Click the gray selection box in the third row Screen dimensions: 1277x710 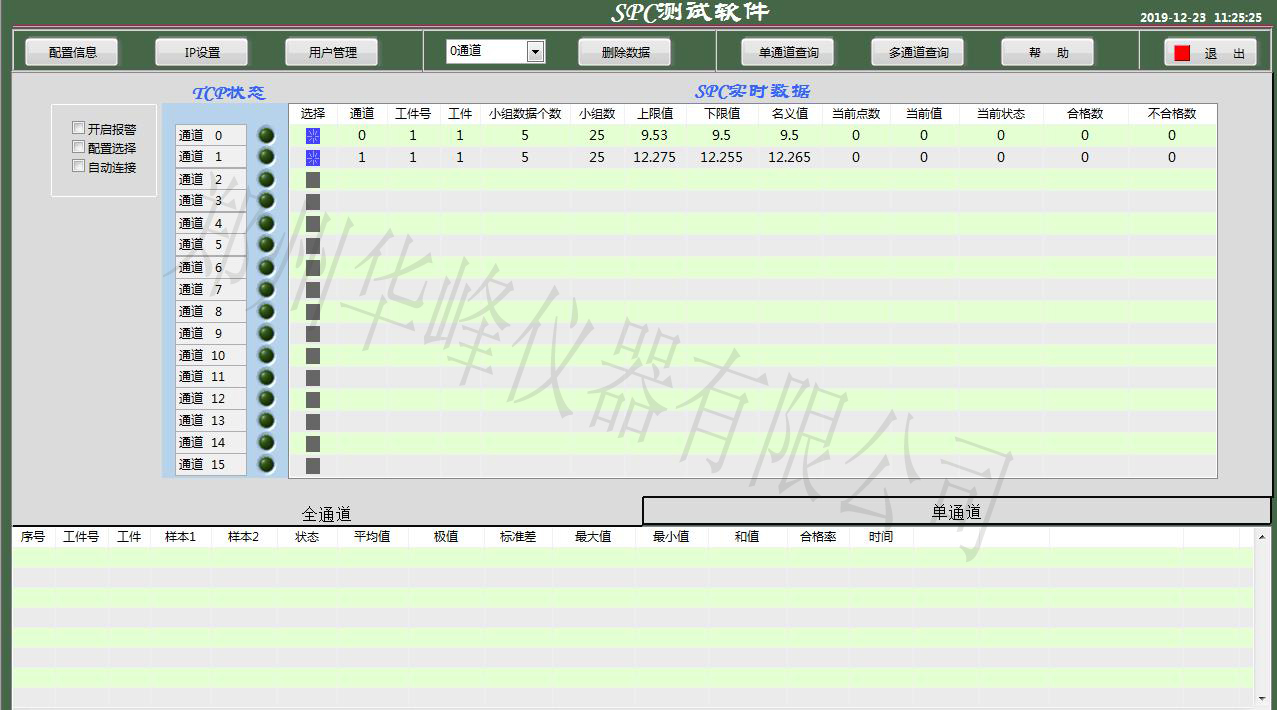pos(313,180)
